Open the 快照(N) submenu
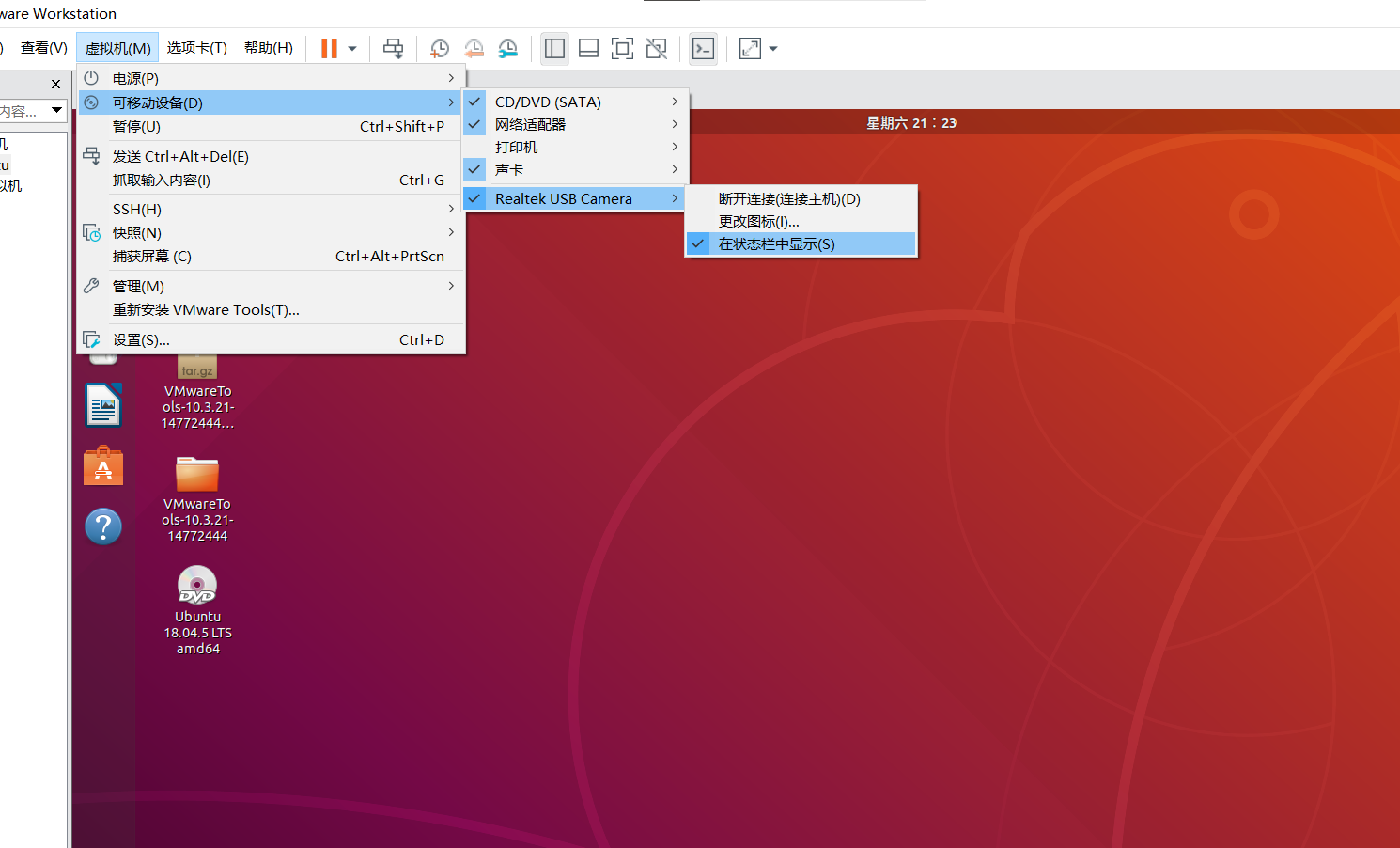 [x=271, y=232]
